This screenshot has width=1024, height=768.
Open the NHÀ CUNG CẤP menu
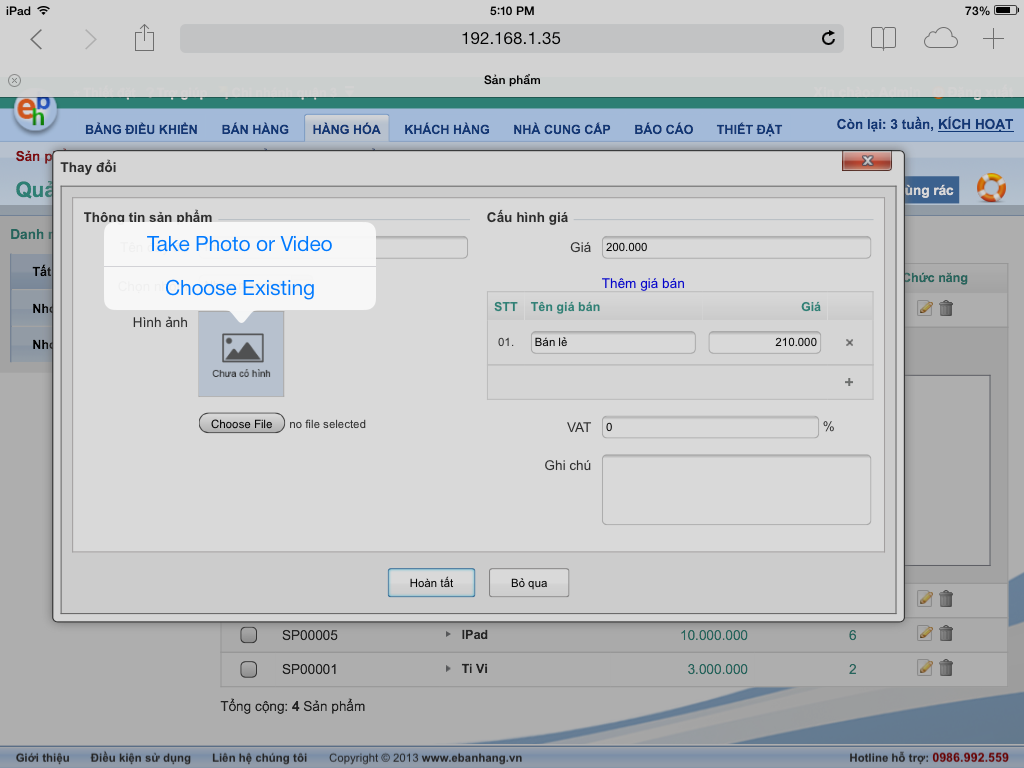coord(562,129)
